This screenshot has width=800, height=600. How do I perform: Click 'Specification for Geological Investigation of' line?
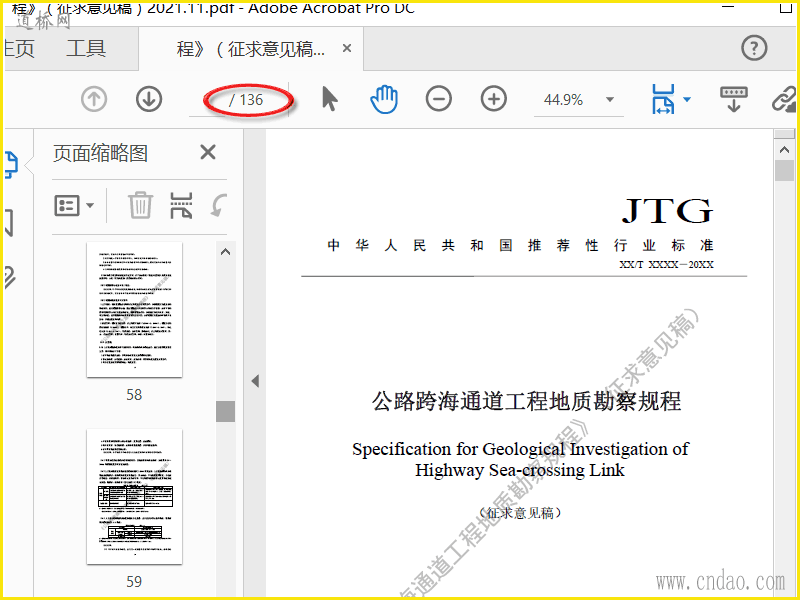click(x=520, y=449)
